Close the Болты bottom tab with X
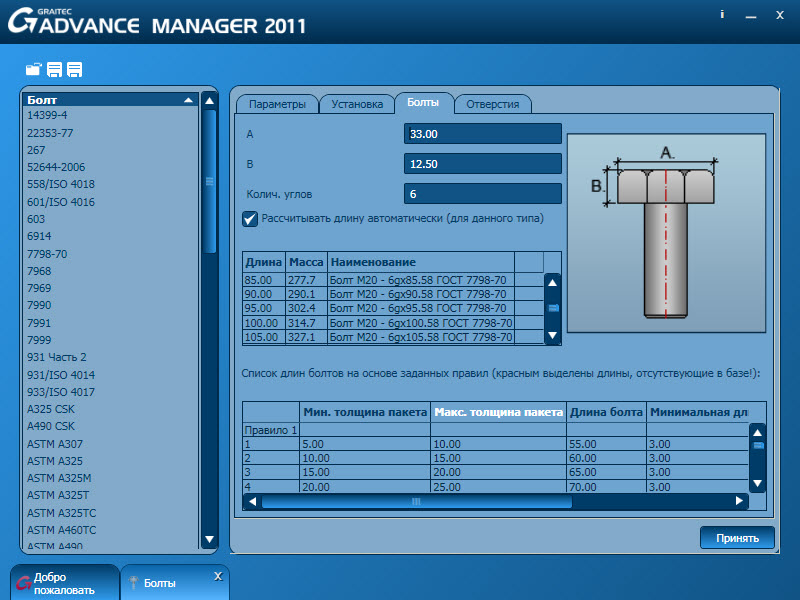 [218, 577]
